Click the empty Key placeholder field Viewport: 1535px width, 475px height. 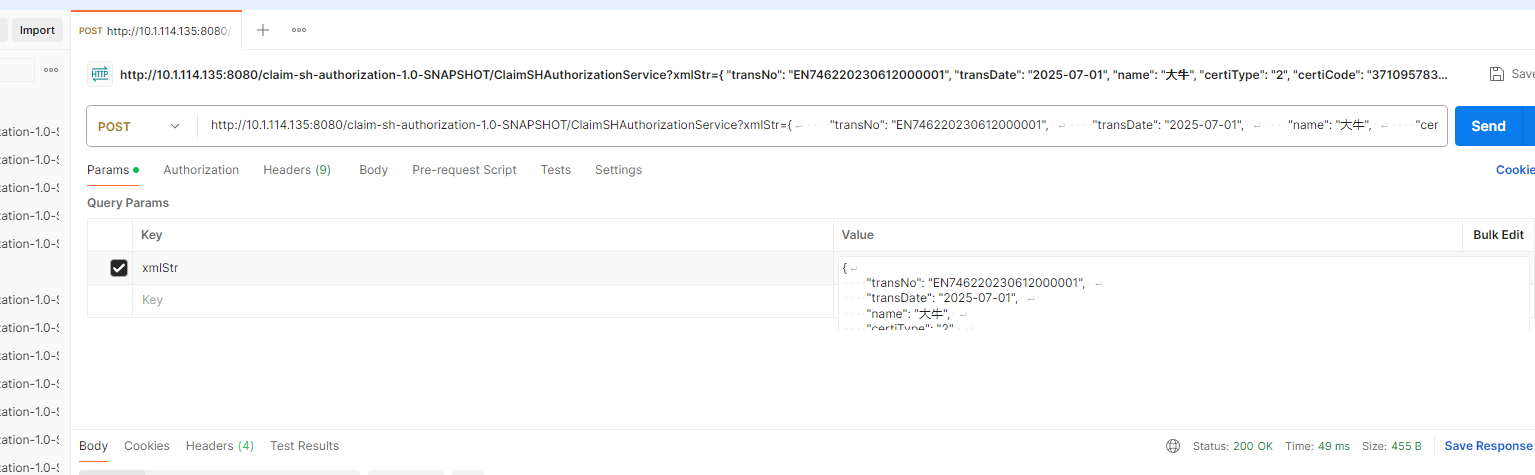click(x=483, y=300)
